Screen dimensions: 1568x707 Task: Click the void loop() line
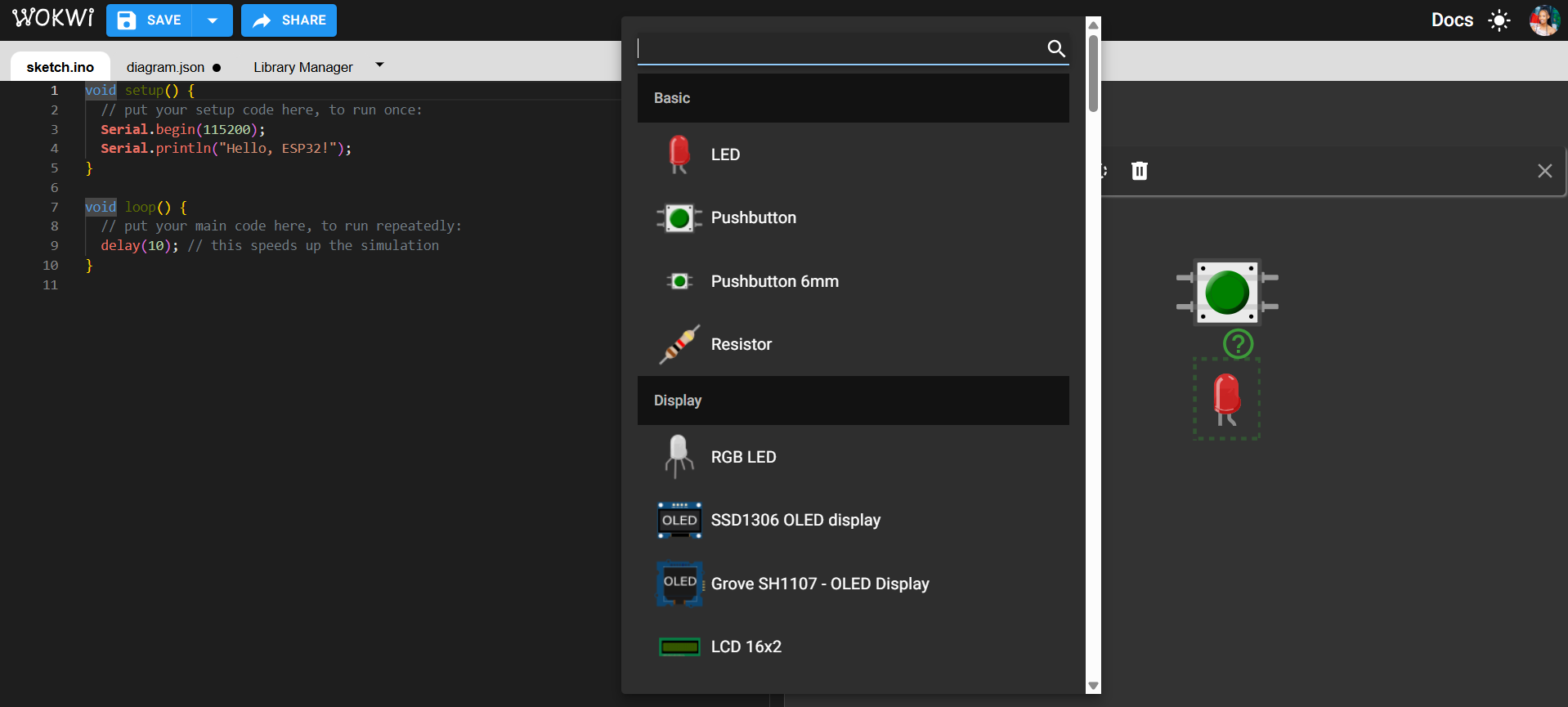coord(136,207)
